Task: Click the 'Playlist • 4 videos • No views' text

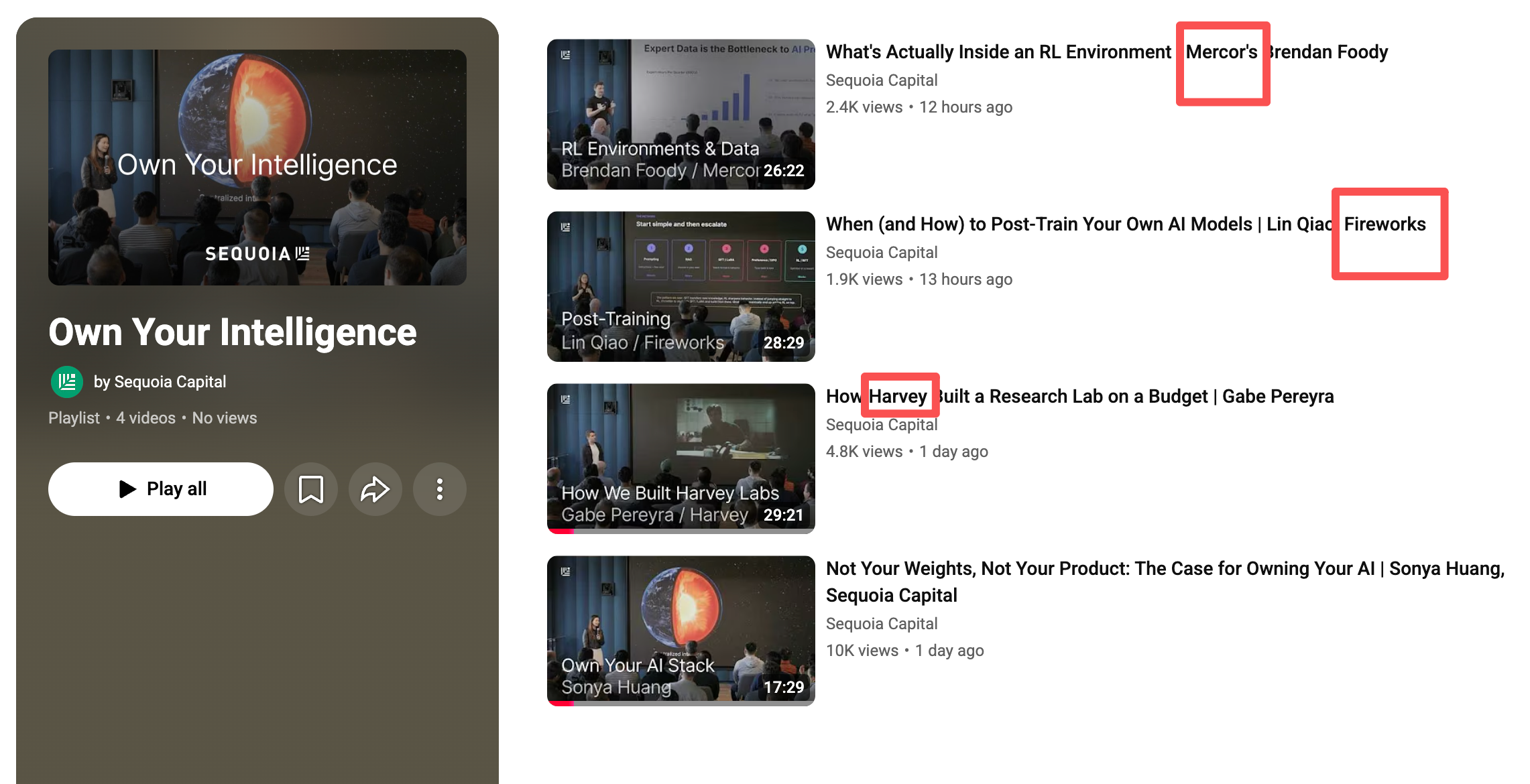Action: tap(153, 418)
